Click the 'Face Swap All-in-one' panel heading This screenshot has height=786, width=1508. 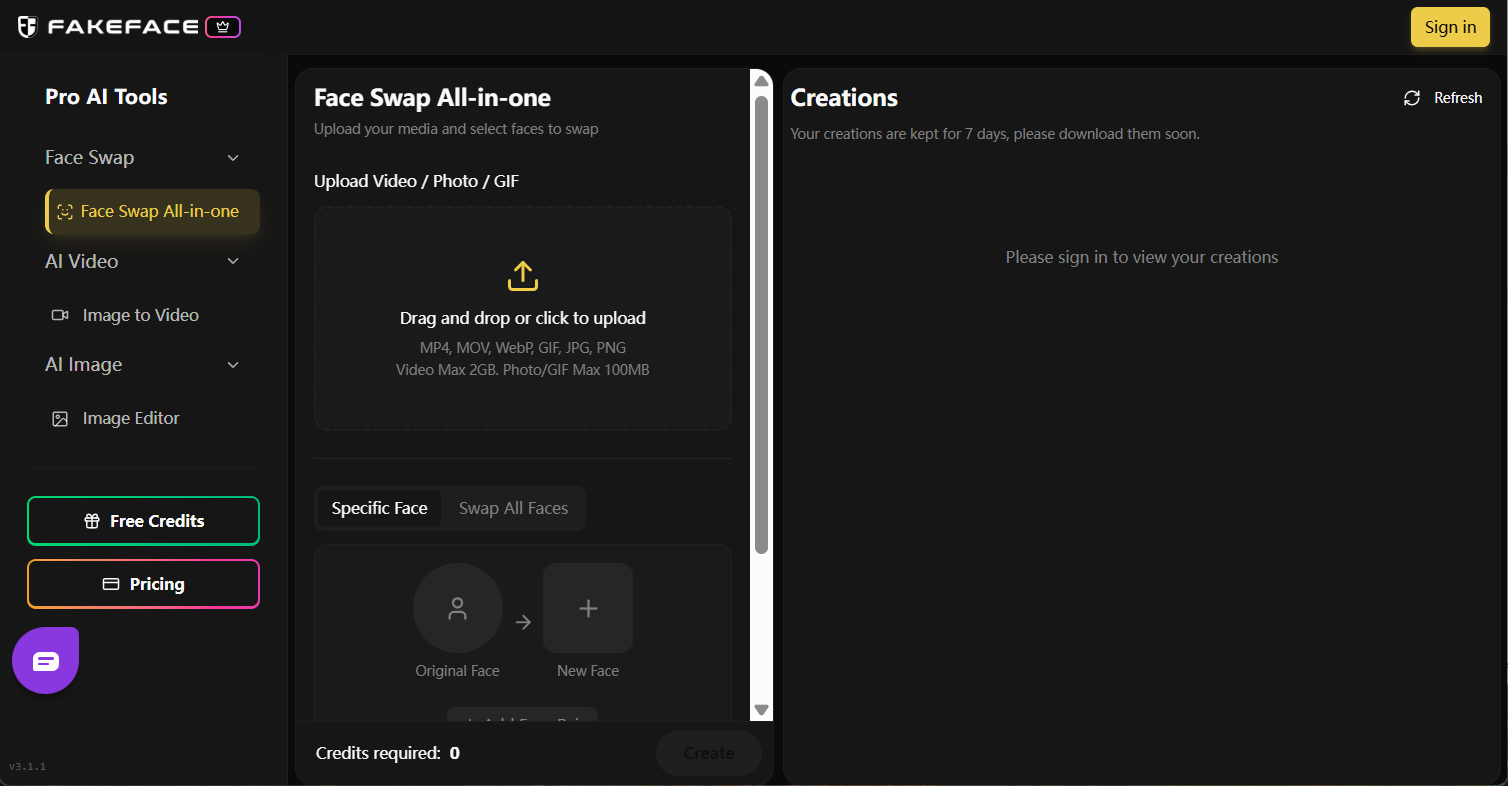click(432, 97)
